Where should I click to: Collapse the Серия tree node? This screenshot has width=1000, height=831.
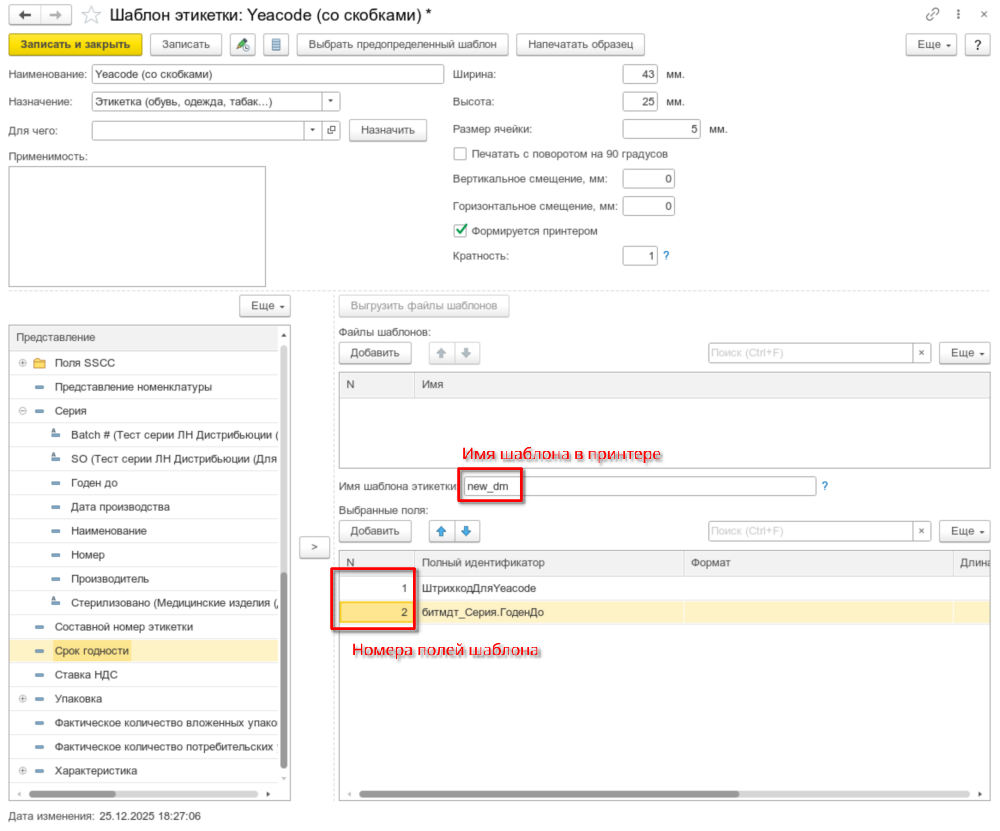click(22, 411)
